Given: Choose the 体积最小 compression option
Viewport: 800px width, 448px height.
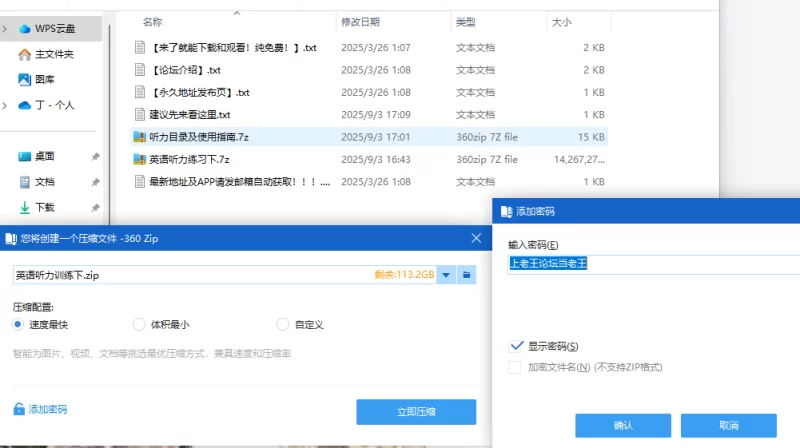Looking at the screenshot, I should [139, 324].
